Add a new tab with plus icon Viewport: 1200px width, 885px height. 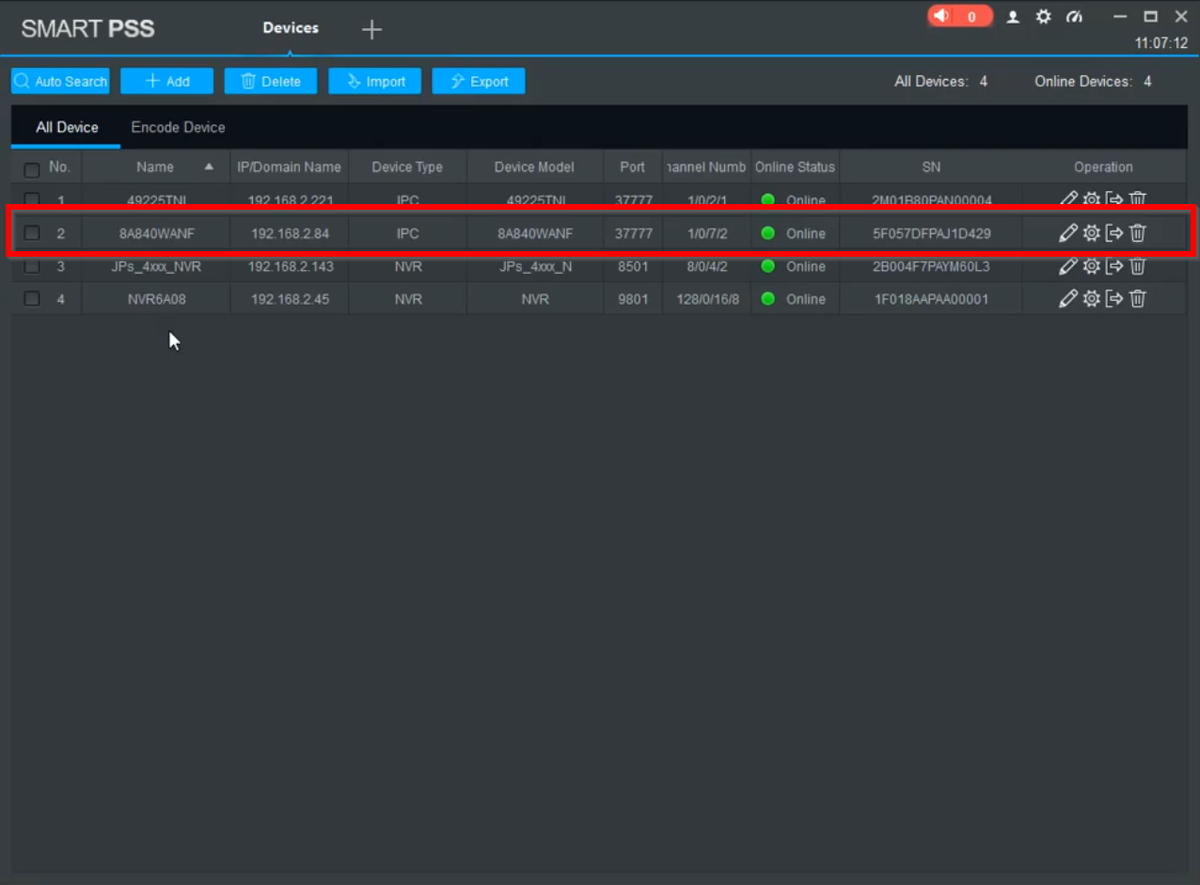click(372, 30)
